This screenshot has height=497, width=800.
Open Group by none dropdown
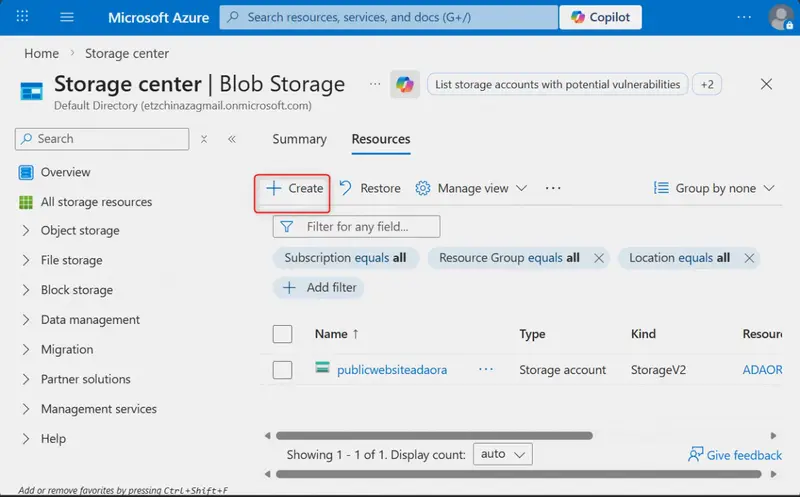(x=714, y=188)
